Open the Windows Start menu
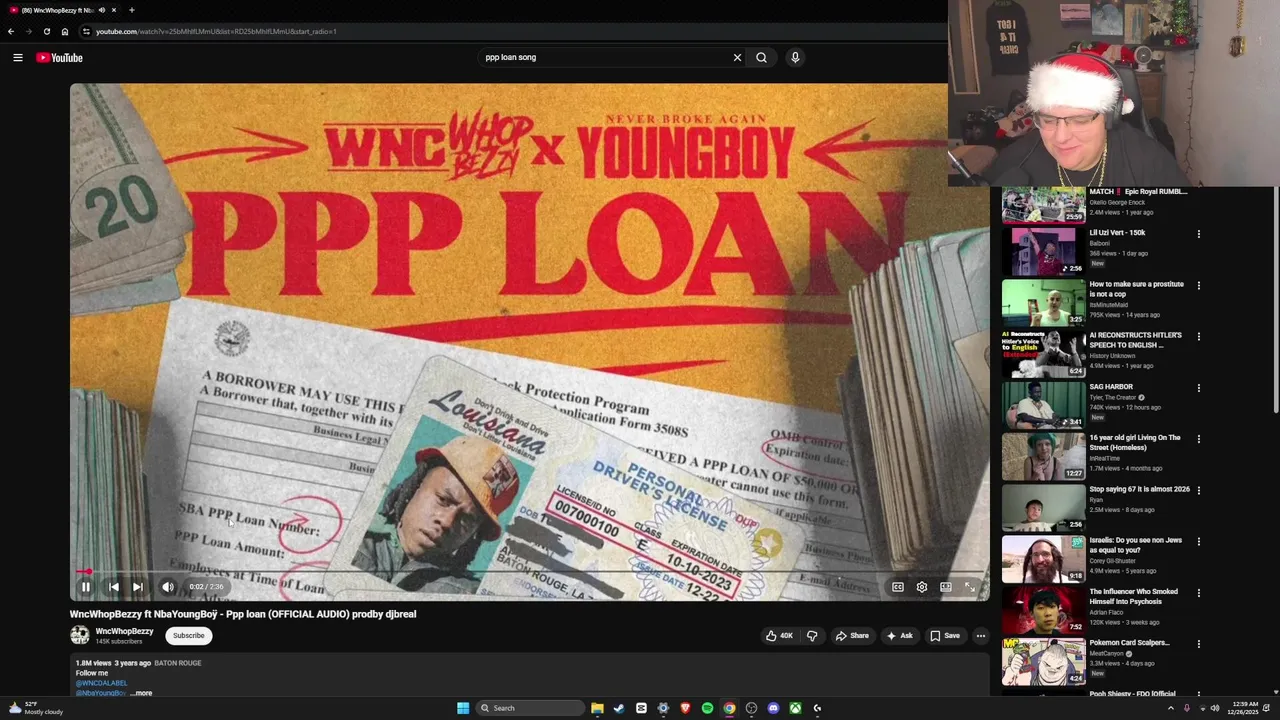This screenshot has width=1280, height=720. (x=463, y=708)
